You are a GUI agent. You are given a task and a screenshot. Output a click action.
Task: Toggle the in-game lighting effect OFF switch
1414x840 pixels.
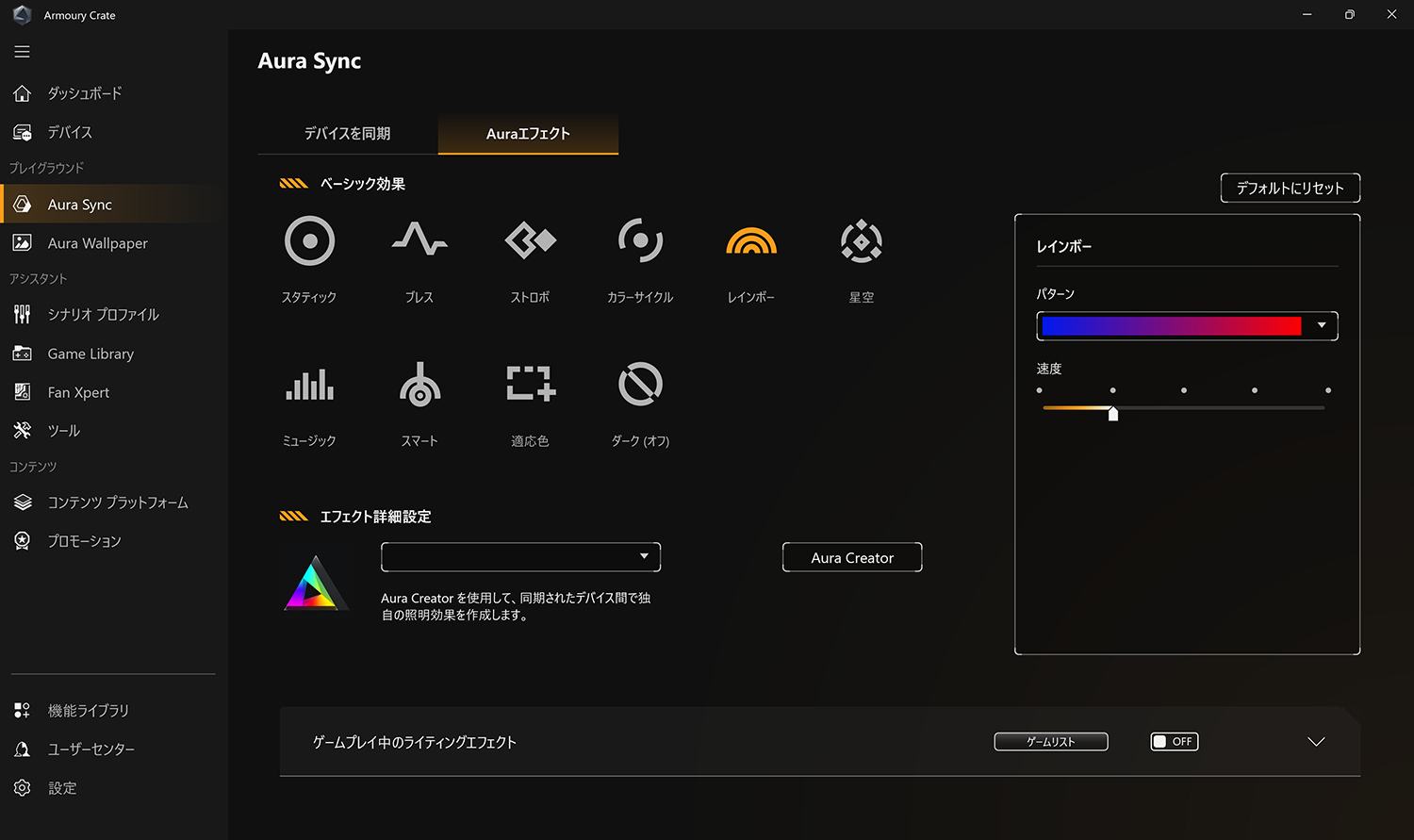[1174, 742]
